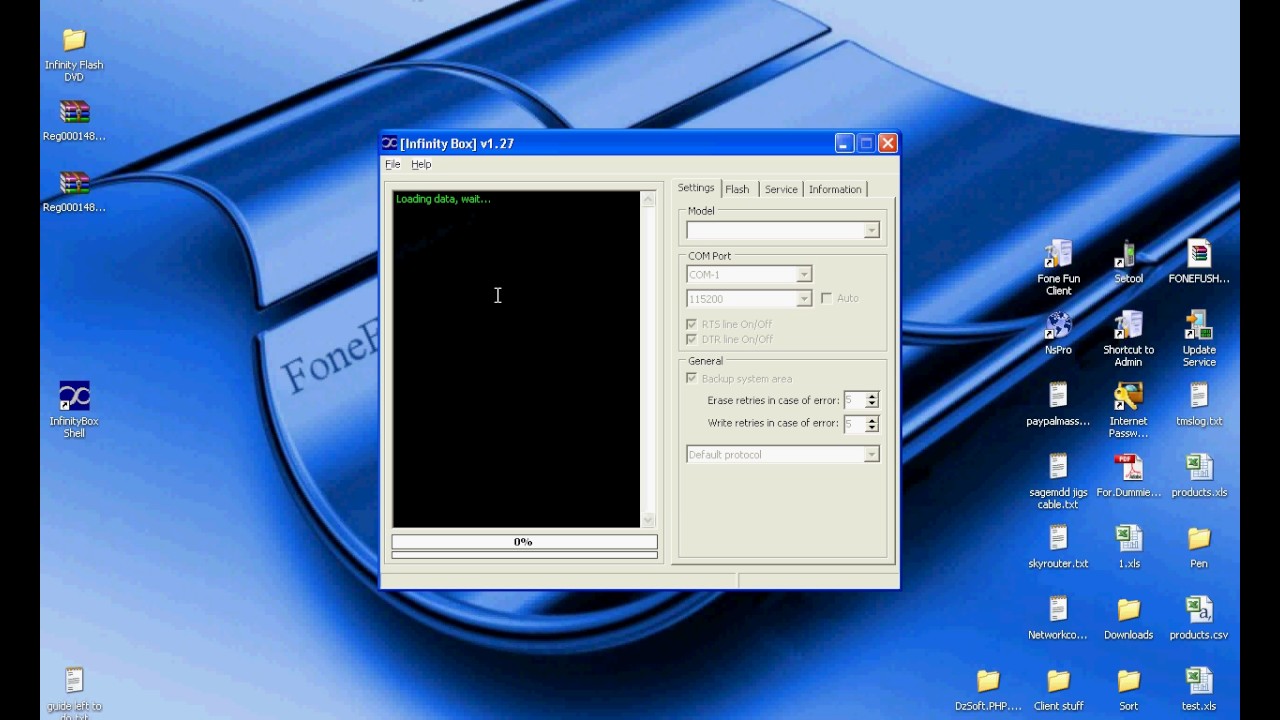Click the Infinity Box title bar logo
Image resolution: width=1280 pixels, height=720 pixels.
click(390, 143)
